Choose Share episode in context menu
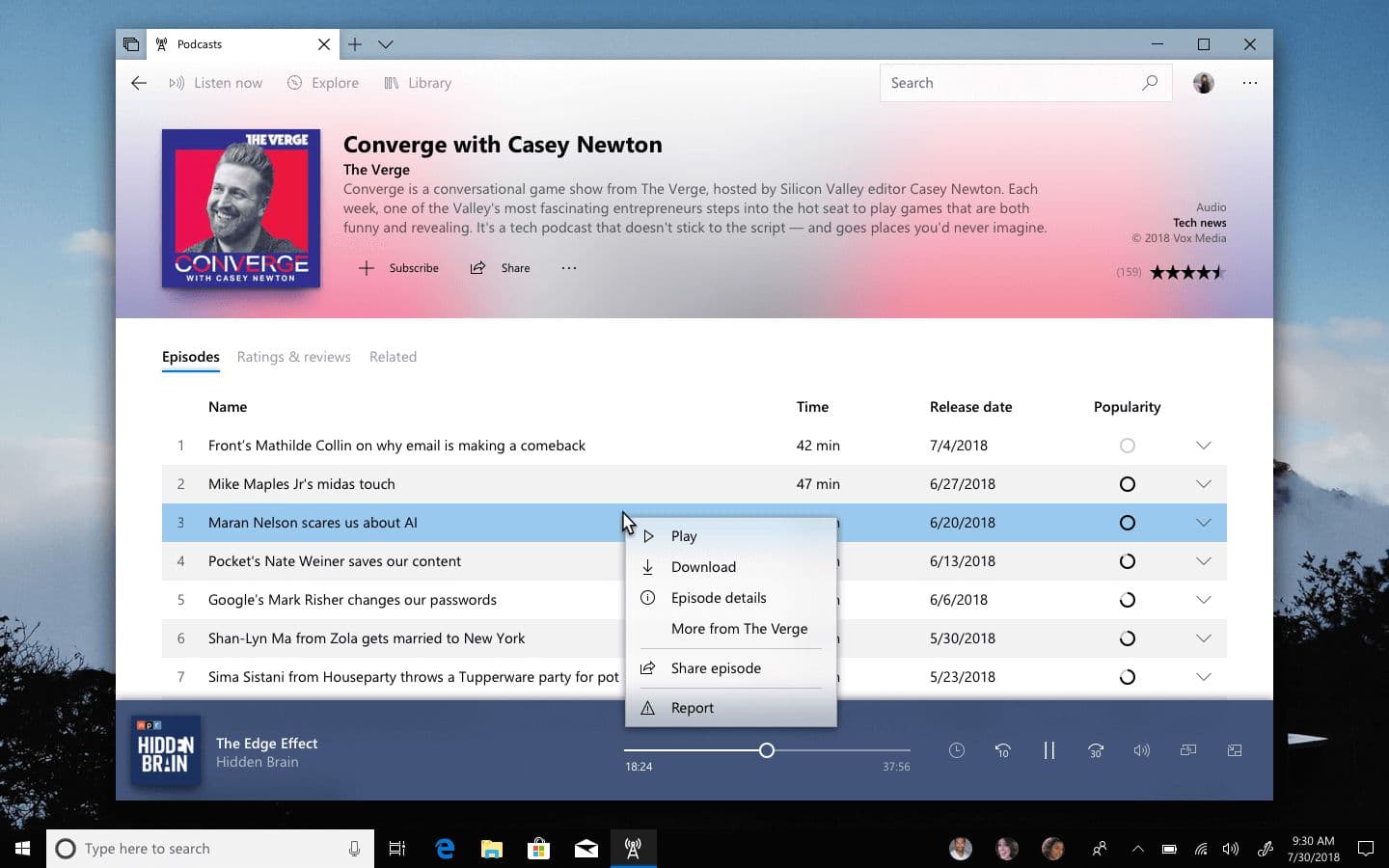The width and height of the screenshot is (1389, 868). pyautogui.click(x=731, y=668)
